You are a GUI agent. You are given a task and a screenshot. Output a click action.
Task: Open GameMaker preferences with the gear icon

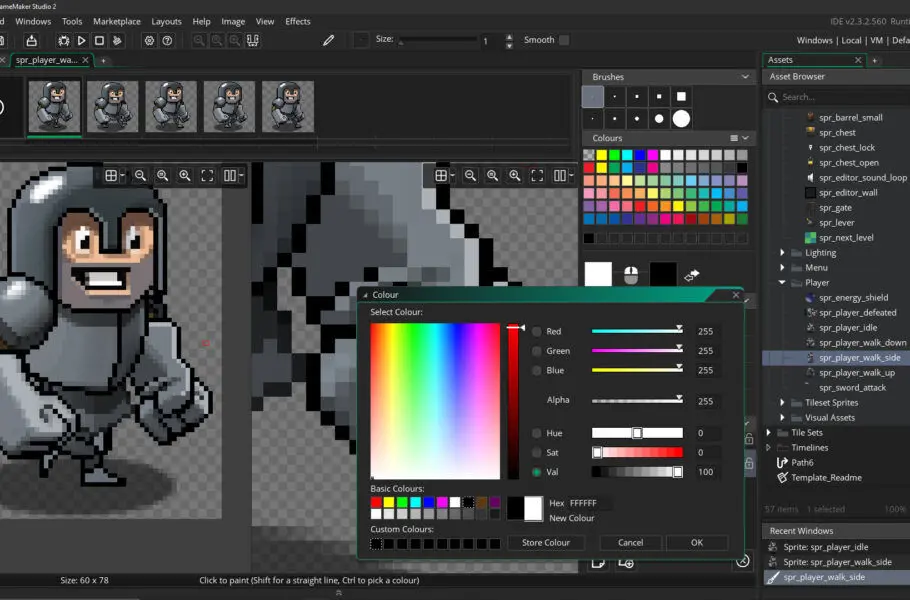149,41
